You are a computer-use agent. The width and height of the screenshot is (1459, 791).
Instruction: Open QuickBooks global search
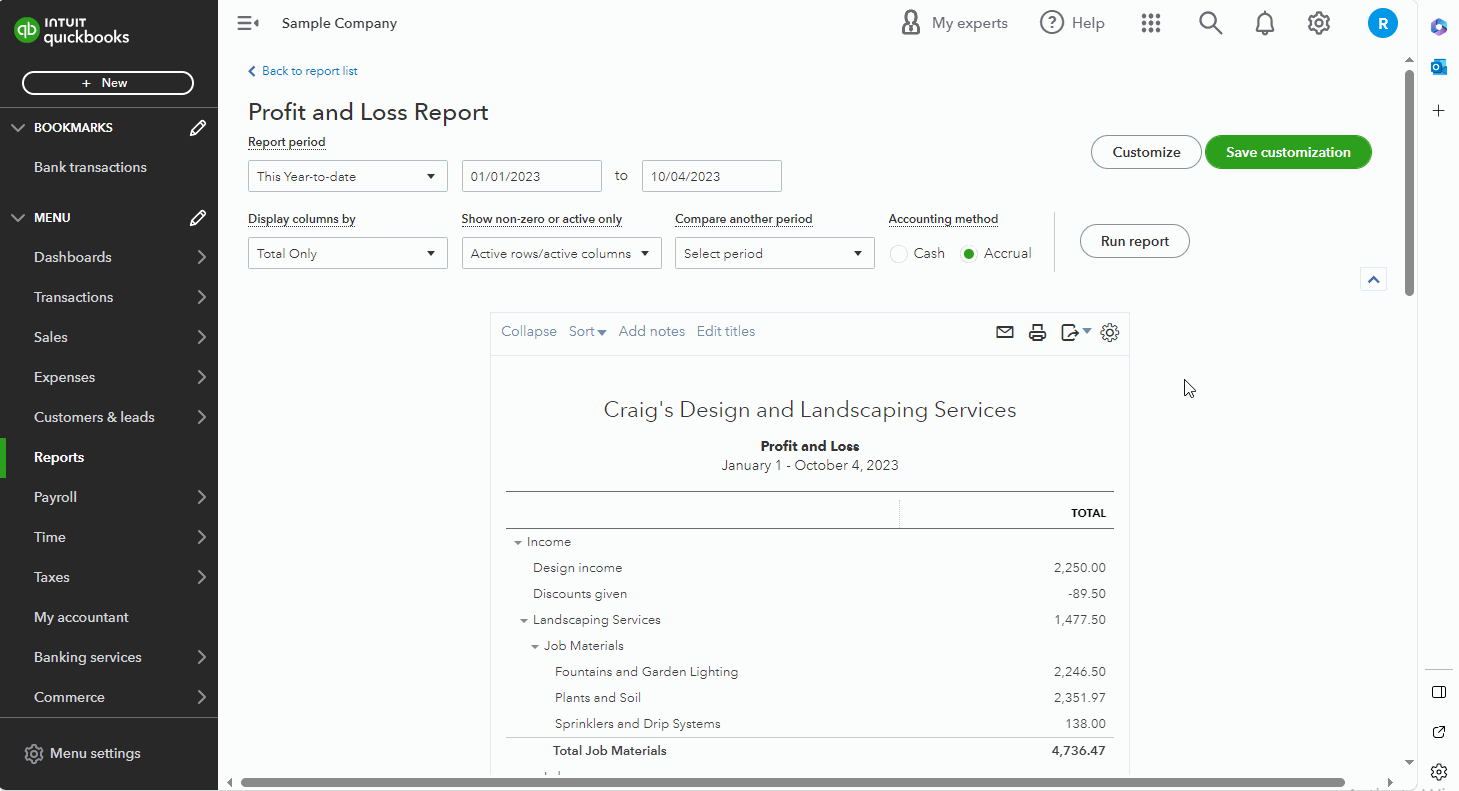click(x=1210, y=22)
